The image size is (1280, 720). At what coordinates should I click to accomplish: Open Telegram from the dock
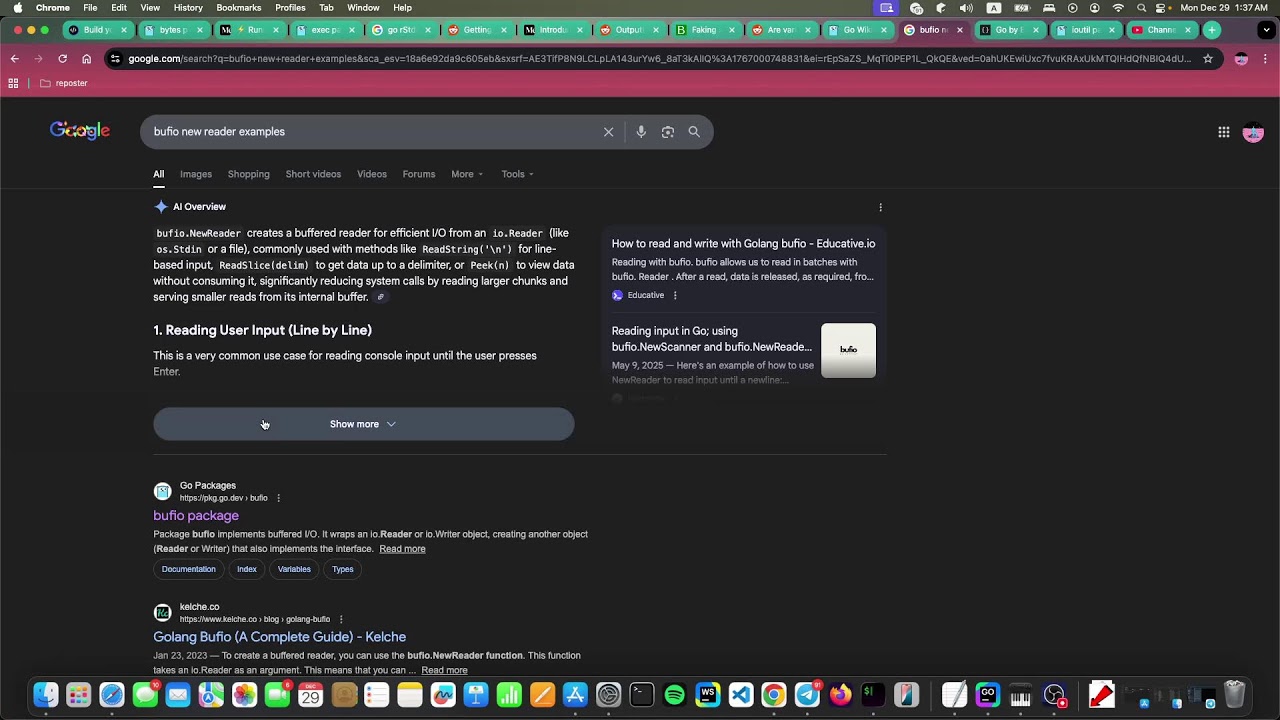pyautogui.click(x=807, y=694)
